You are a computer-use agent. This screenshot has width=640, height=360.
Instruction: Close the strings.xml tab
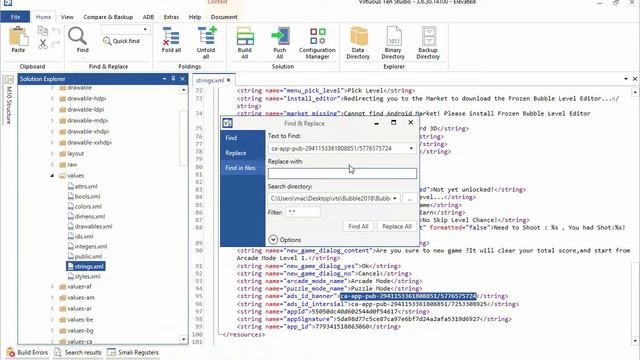[x=229, y=80]
